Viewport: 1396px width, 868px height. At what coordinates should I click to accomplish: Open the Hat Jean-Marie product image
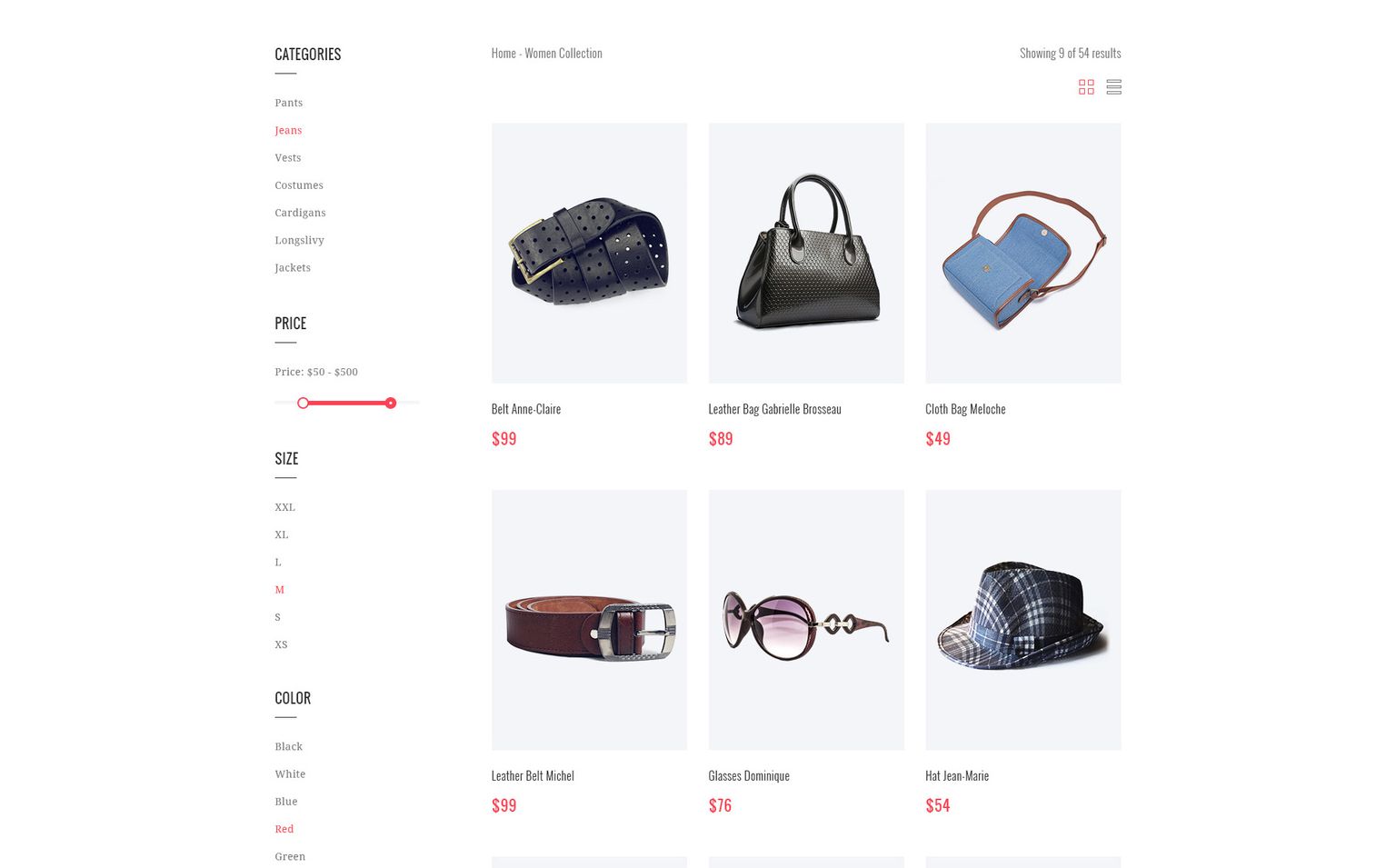(x=1023, y=620)
